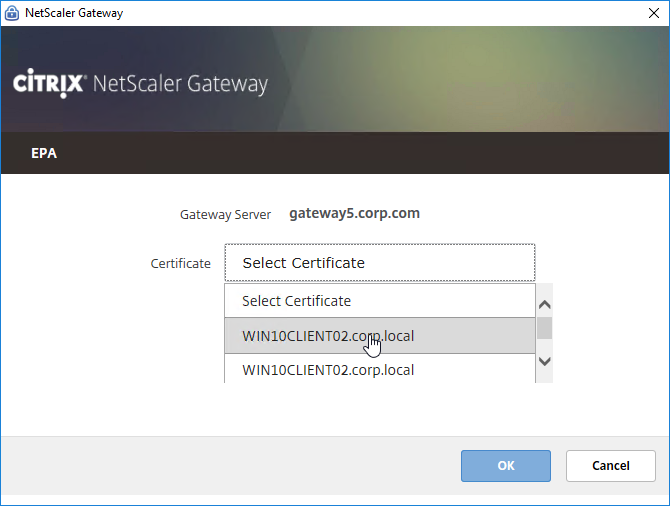Select the highlighted WIN10CLIENT02.corp.local certificate entry
The width and height of the screenshot is (670, 506).
380,335
